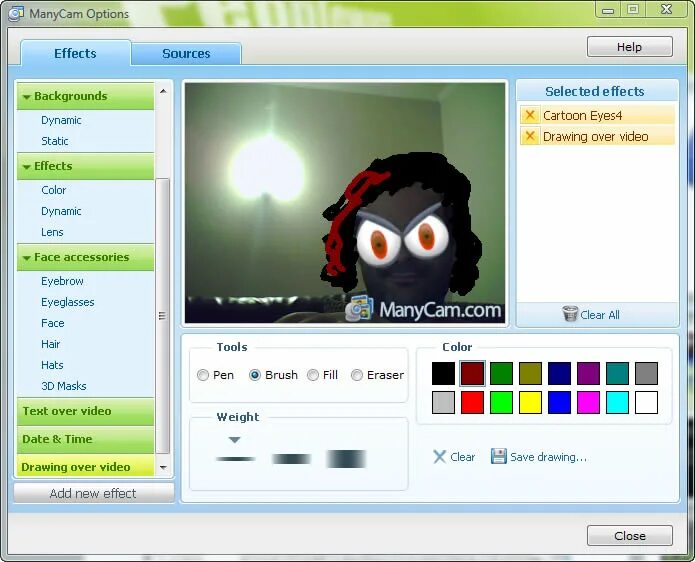Pick the bright blue color swatch
Image resolution: width=695 pixels, height=562 pixels.
pos(559,402)
